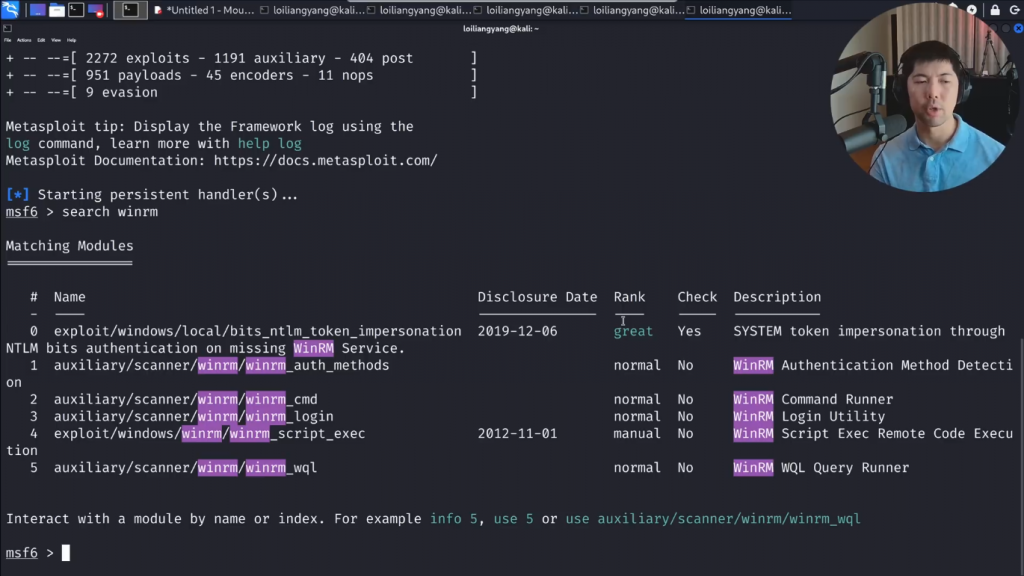Click the log out icon

[1015, 10]
